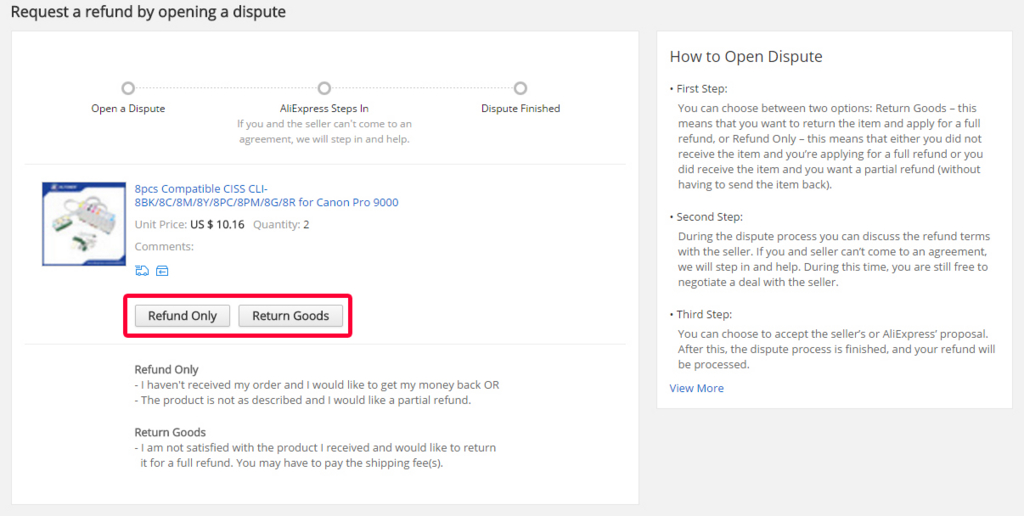The image size is (1024, 516).
Task: Click the Refund Only button
Action: click(x=182, y=315)
